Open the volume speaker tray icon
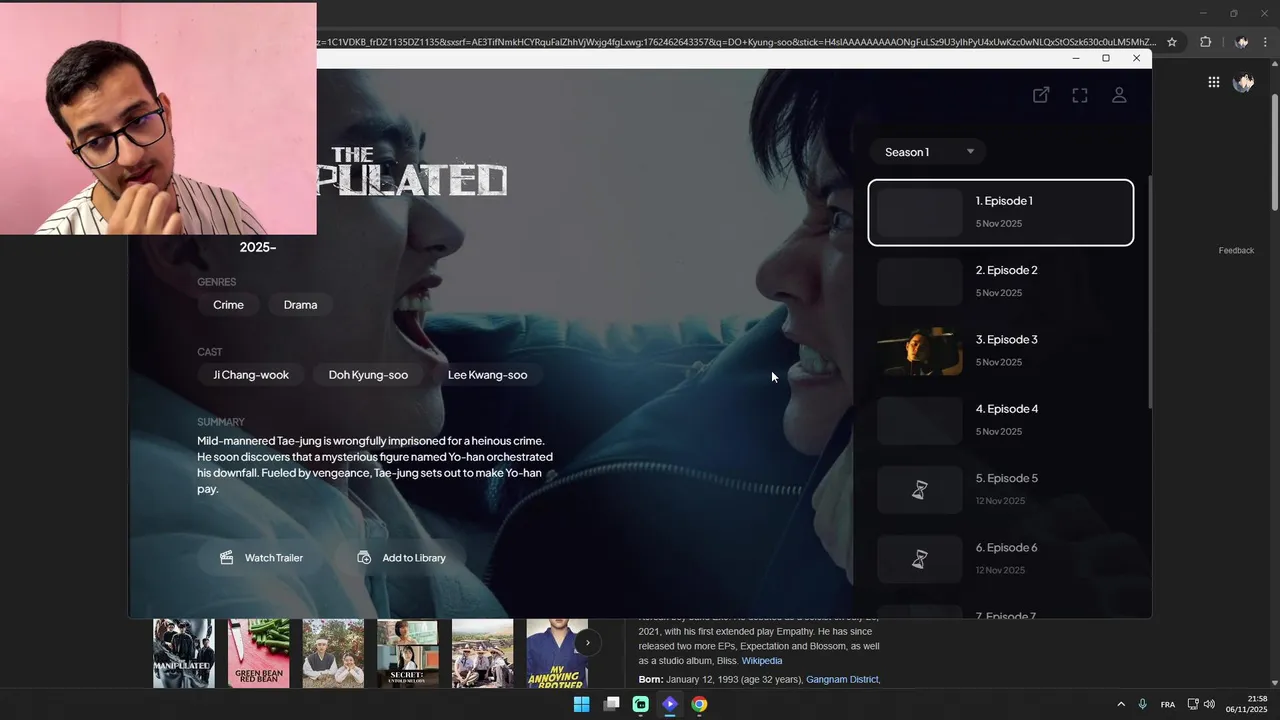Image resolution: width=1280 pixels, height=720 pixels. (x=1209, y=704)
